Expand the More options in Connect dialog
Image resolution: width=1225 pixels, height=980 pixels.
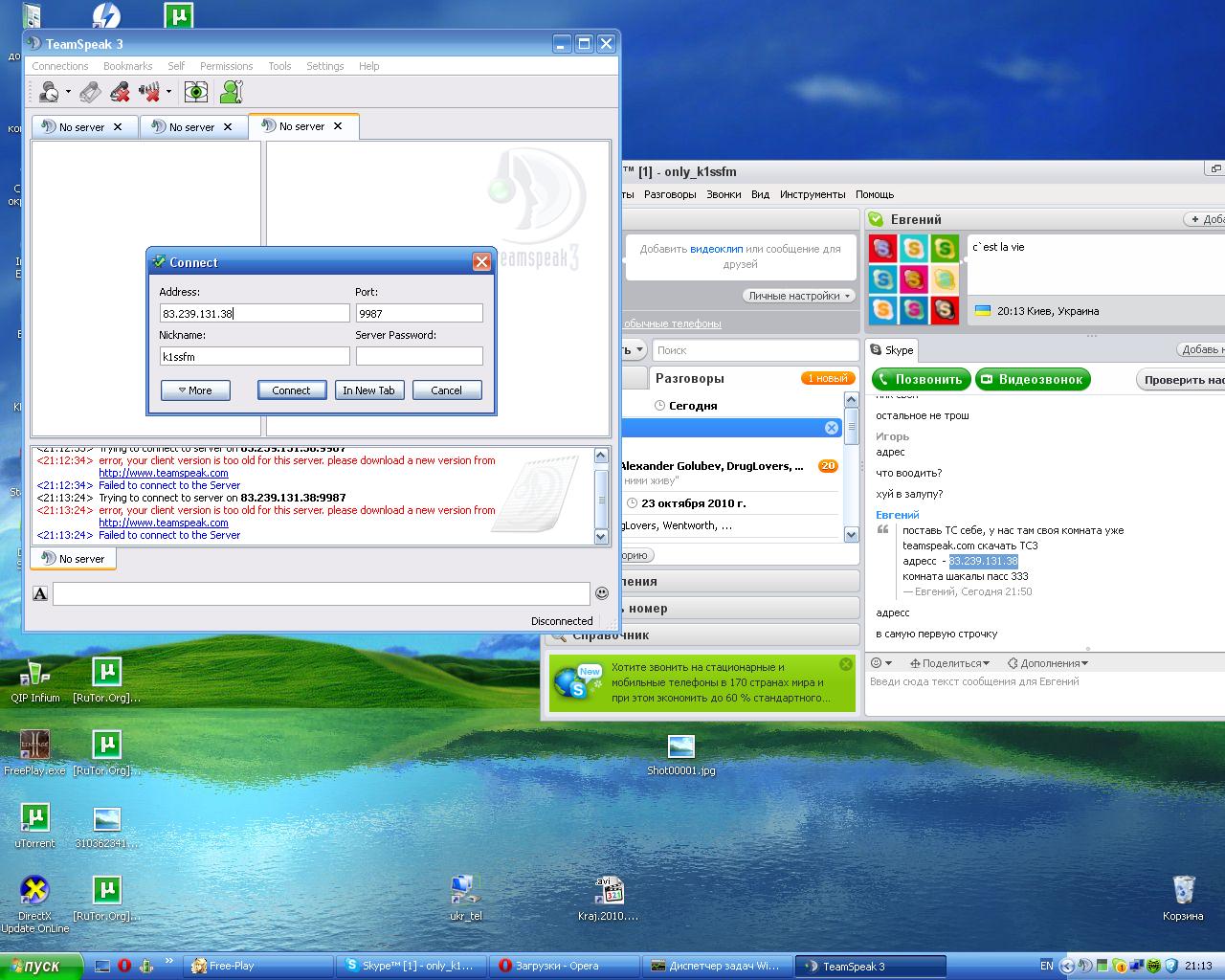coord(195,390)
